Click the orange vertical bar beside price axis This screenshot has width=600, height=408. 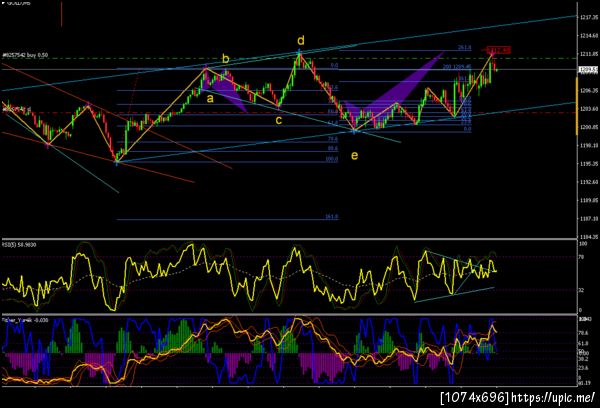(x=577, y=106)
